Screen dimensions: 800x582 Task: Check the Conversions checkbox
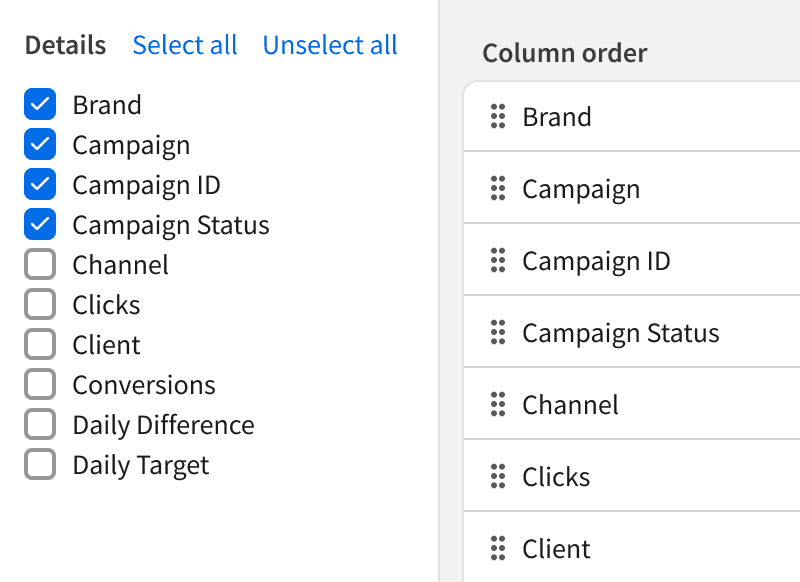click(40, 385)
